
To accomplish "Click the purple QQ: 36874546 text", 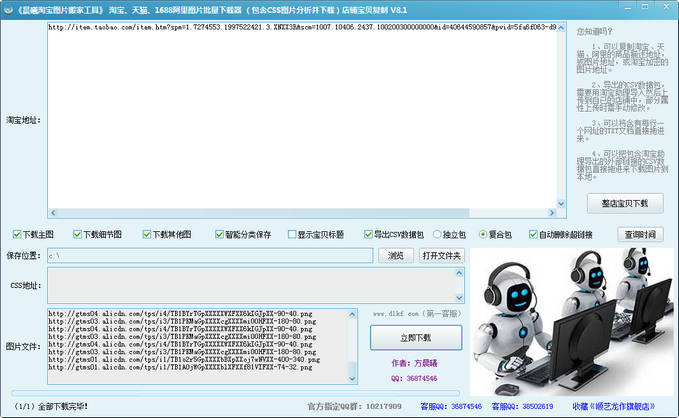I will coord(414,378).
